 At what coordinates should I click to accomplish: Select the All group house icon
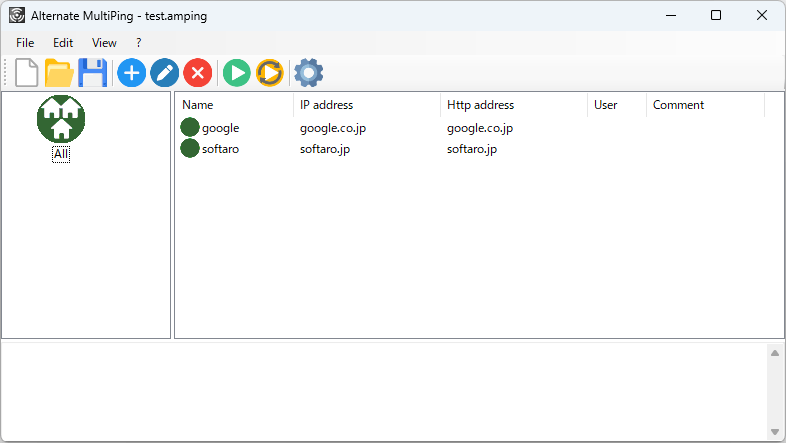61,120
